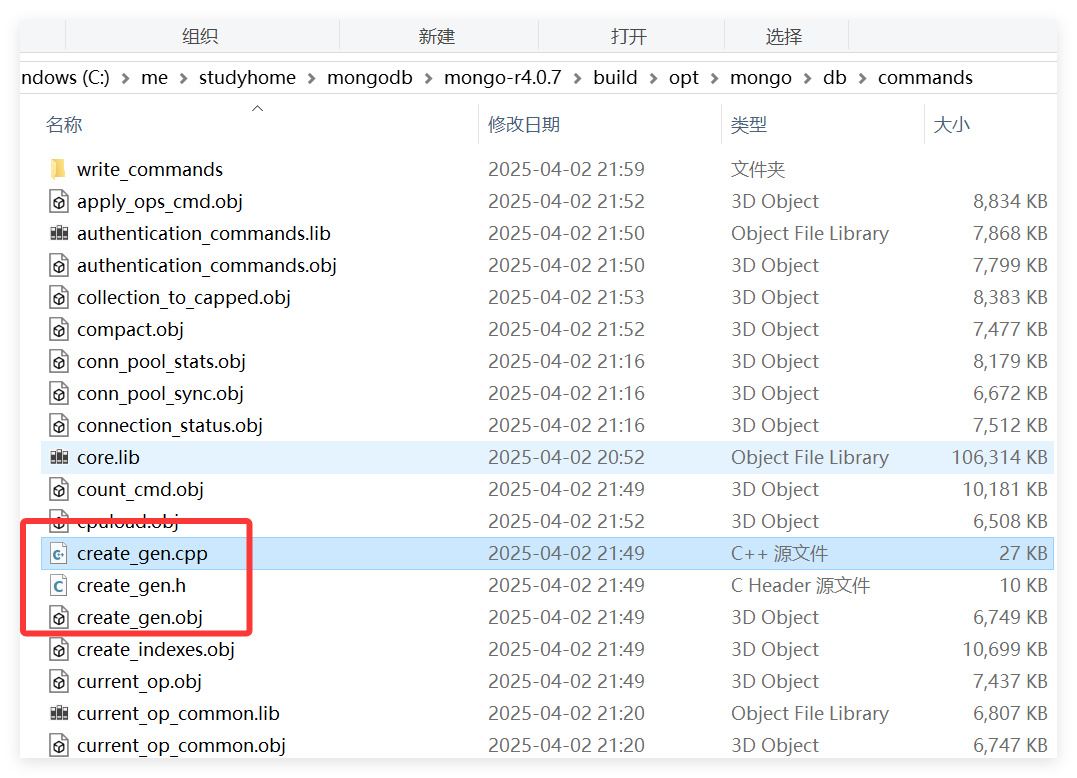Select the create_gen.cpp file name
Screen dimensions: 1077x778
pos(142,554)
